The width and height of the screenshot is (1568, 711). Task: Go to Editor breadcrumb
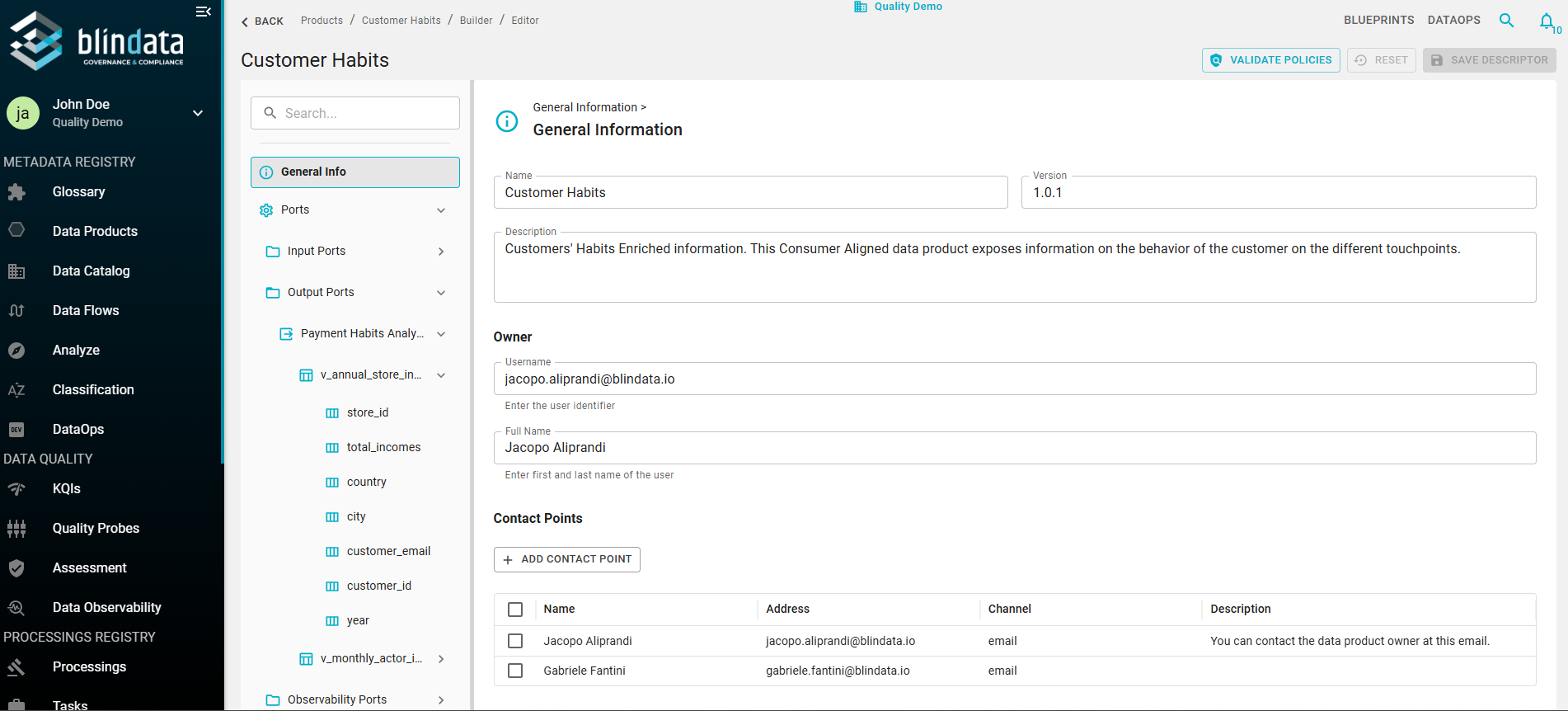point(525,21)
